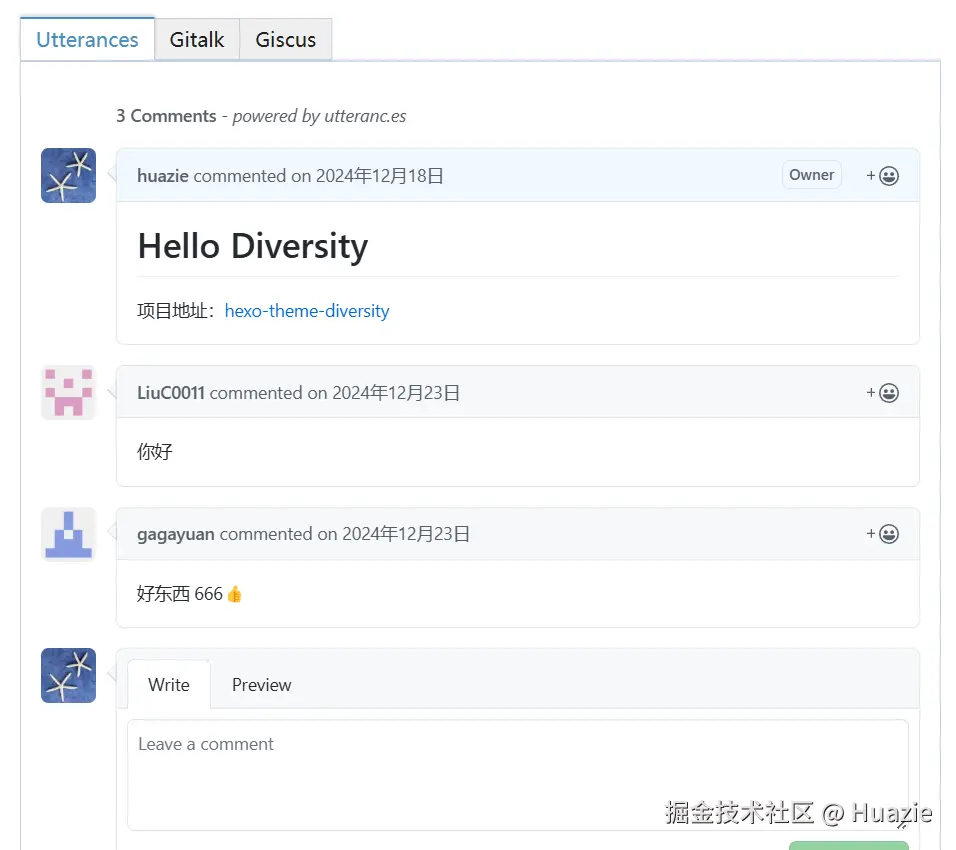The image size is (956, 850).
Task: Open LiuC0011's pink pixel avatar
Action: click(68, 393)
